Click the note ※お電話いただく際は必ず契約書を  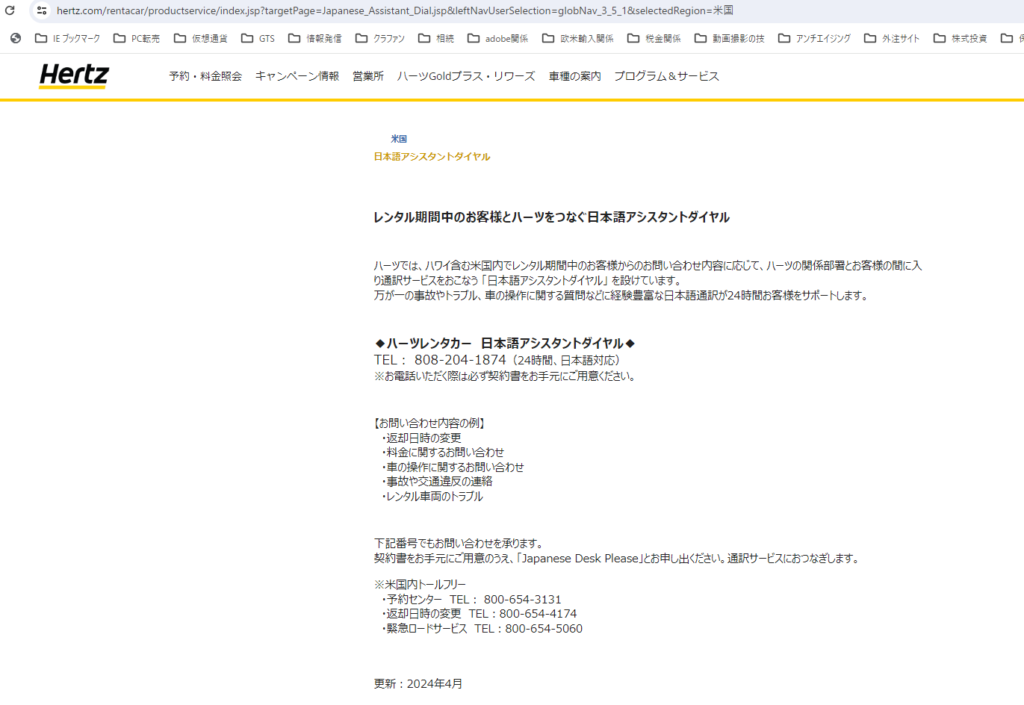pos(504,376)
